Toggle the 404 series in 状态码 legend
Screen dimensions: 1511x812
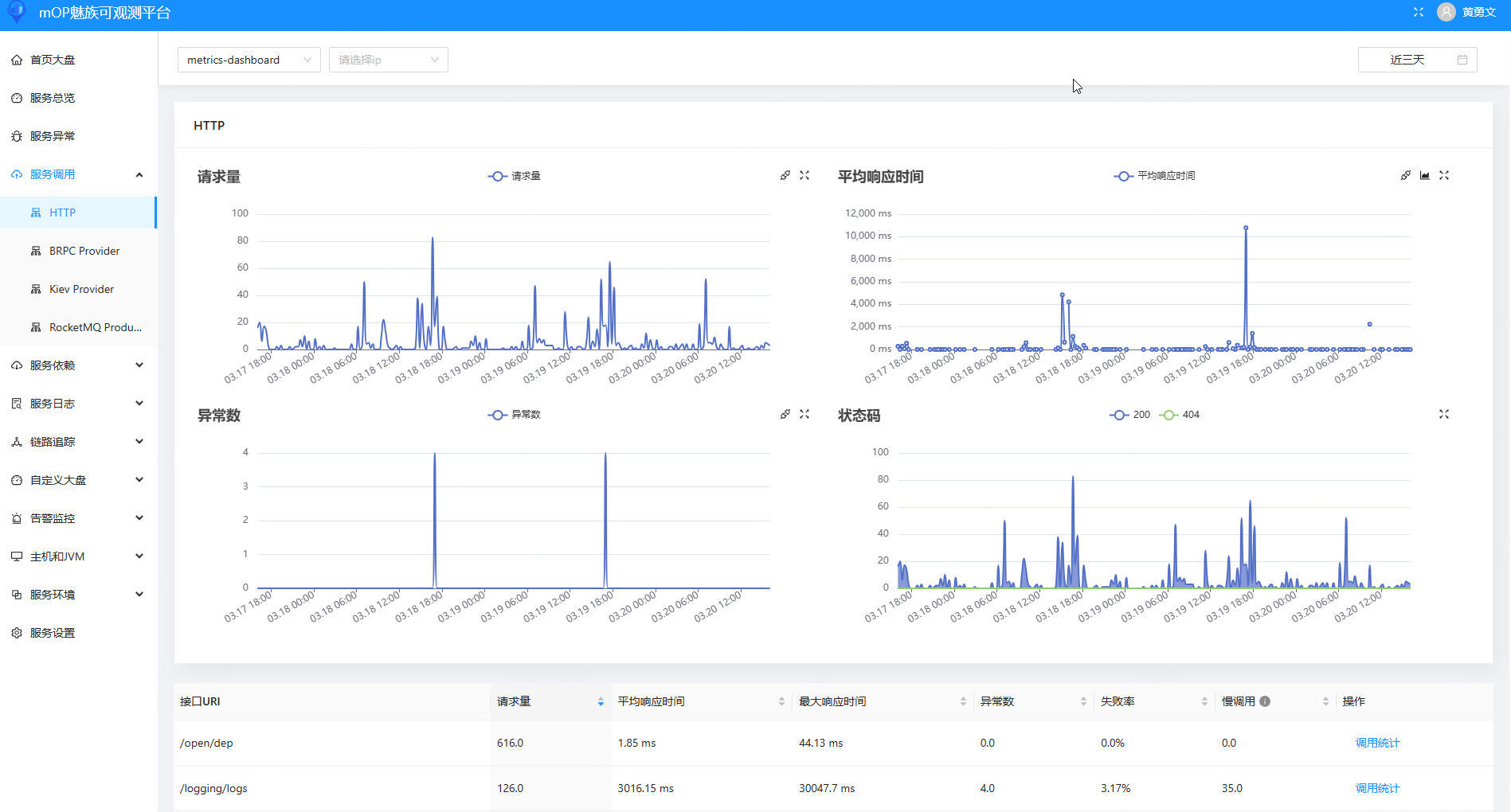(1180, 415)
